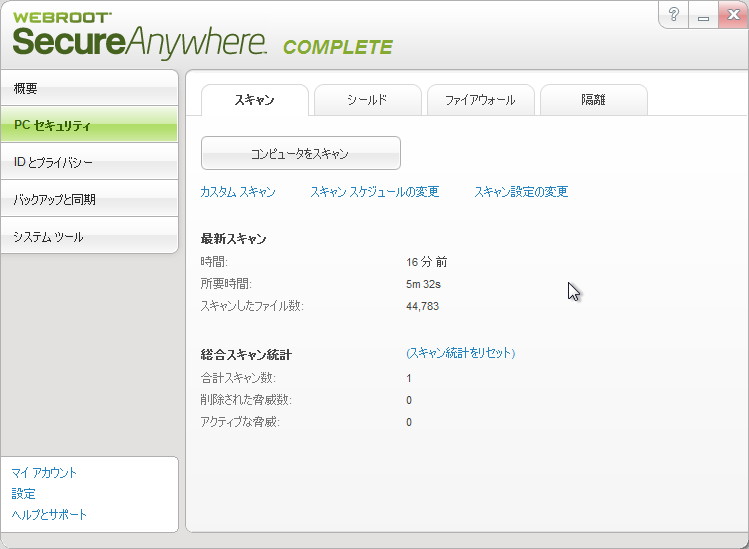Close the Webroot window
This screenshot has height=549, width=749.
coord(733,15)
